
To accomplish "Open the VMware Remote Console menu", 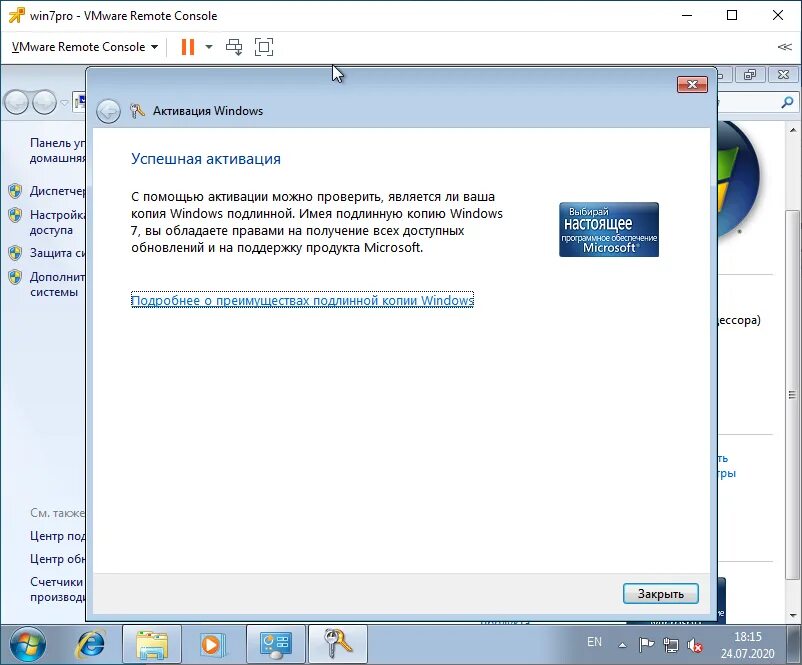I will point(84,47).
